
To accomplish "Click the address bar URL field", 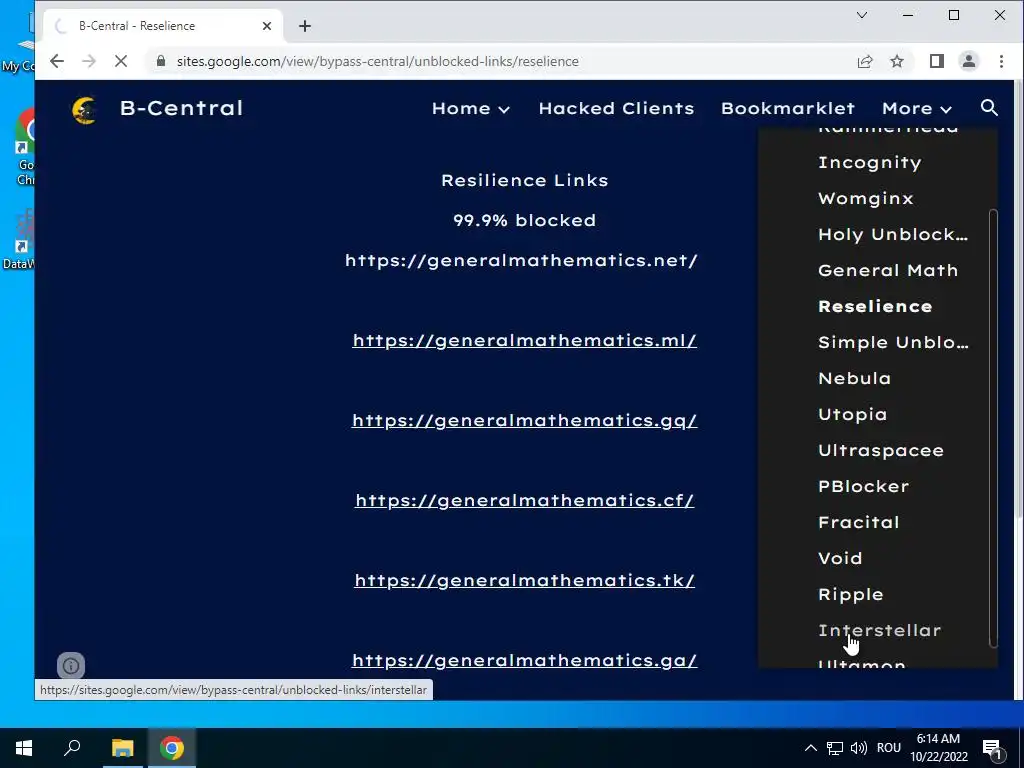I will tap(503, 61).
